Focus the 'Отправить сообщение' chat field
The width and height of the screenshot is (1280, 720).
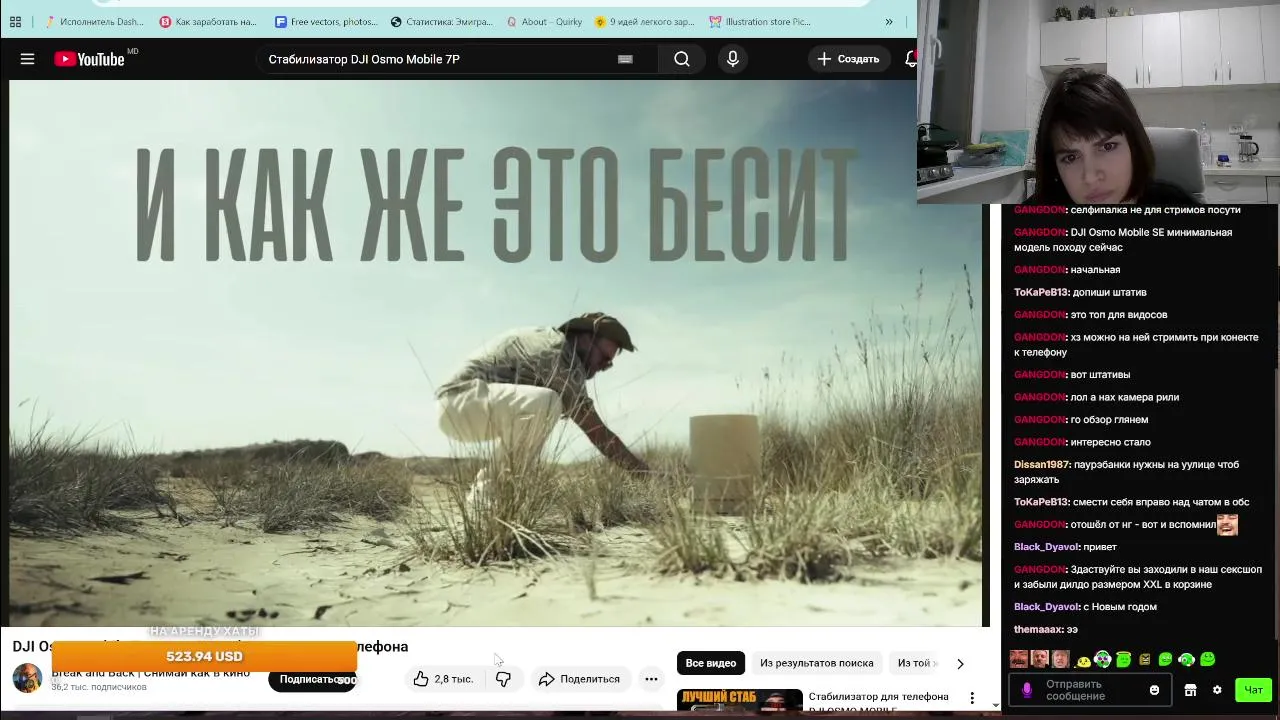point(1089,690)
